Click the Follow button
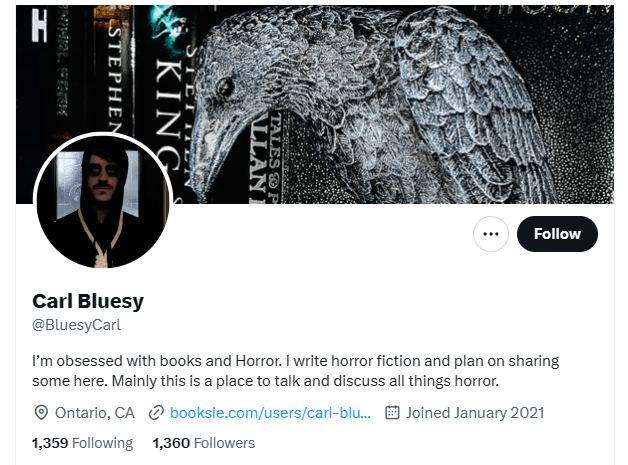This screenshot has height=465, width=628. click(557, 234)
